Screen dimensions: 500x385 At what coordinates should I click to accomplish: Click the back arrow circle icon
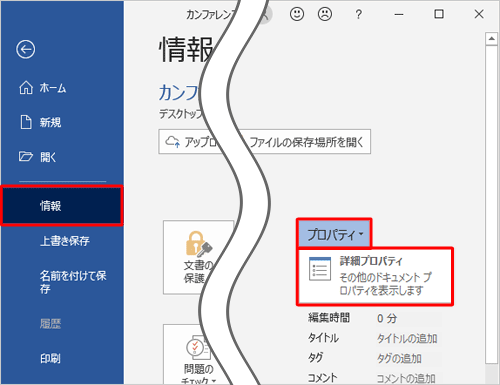[x=26, y=50]
